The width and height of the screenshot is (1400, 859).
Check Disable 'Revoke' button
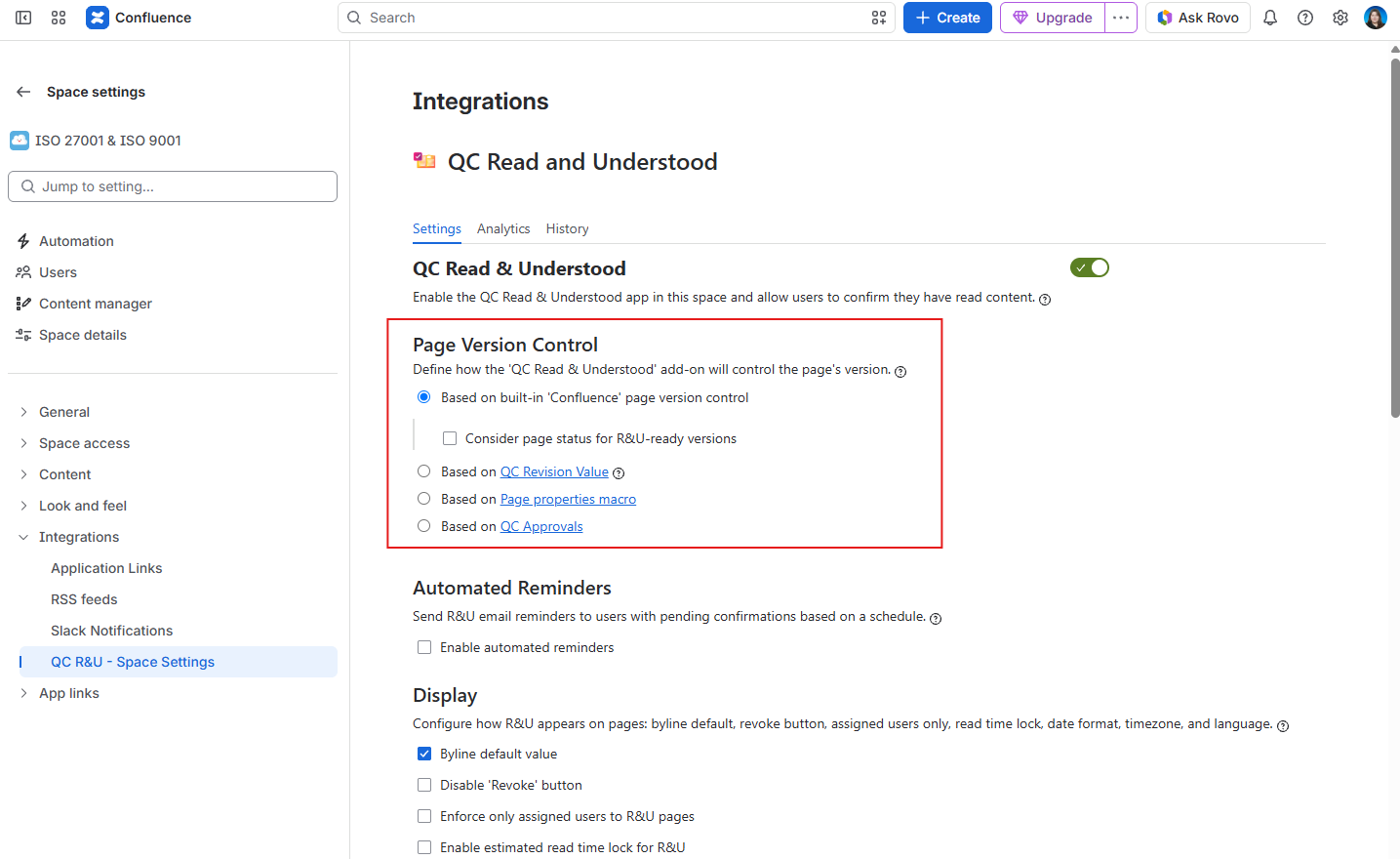[424, 785]
